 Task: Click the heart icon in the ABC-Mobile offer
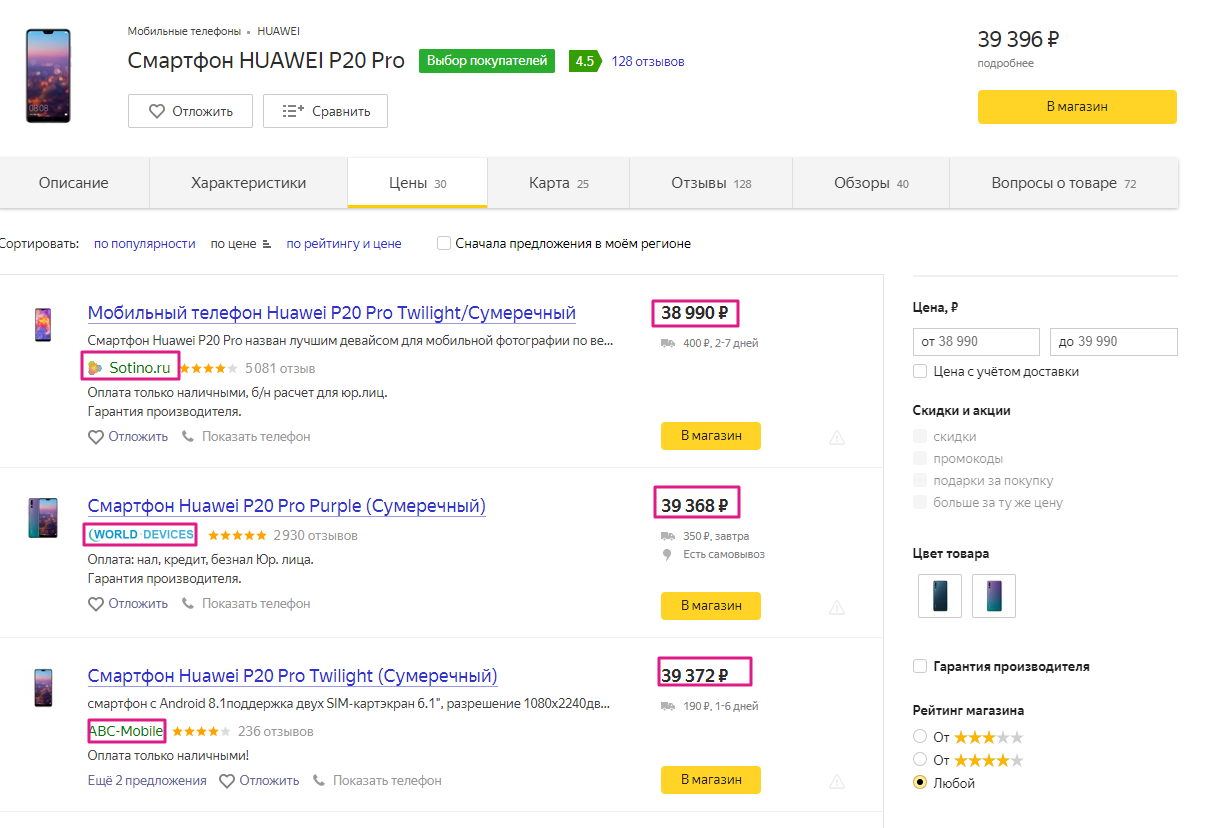point(227,781)
